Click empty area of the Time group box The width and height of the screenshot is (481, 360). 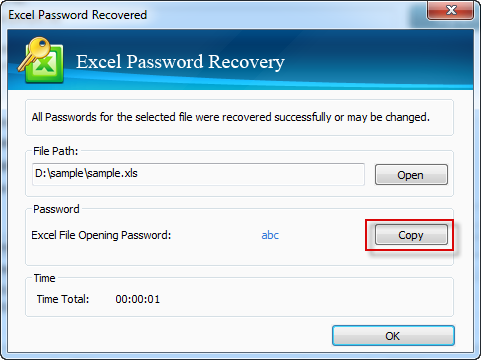click(300, 298)
